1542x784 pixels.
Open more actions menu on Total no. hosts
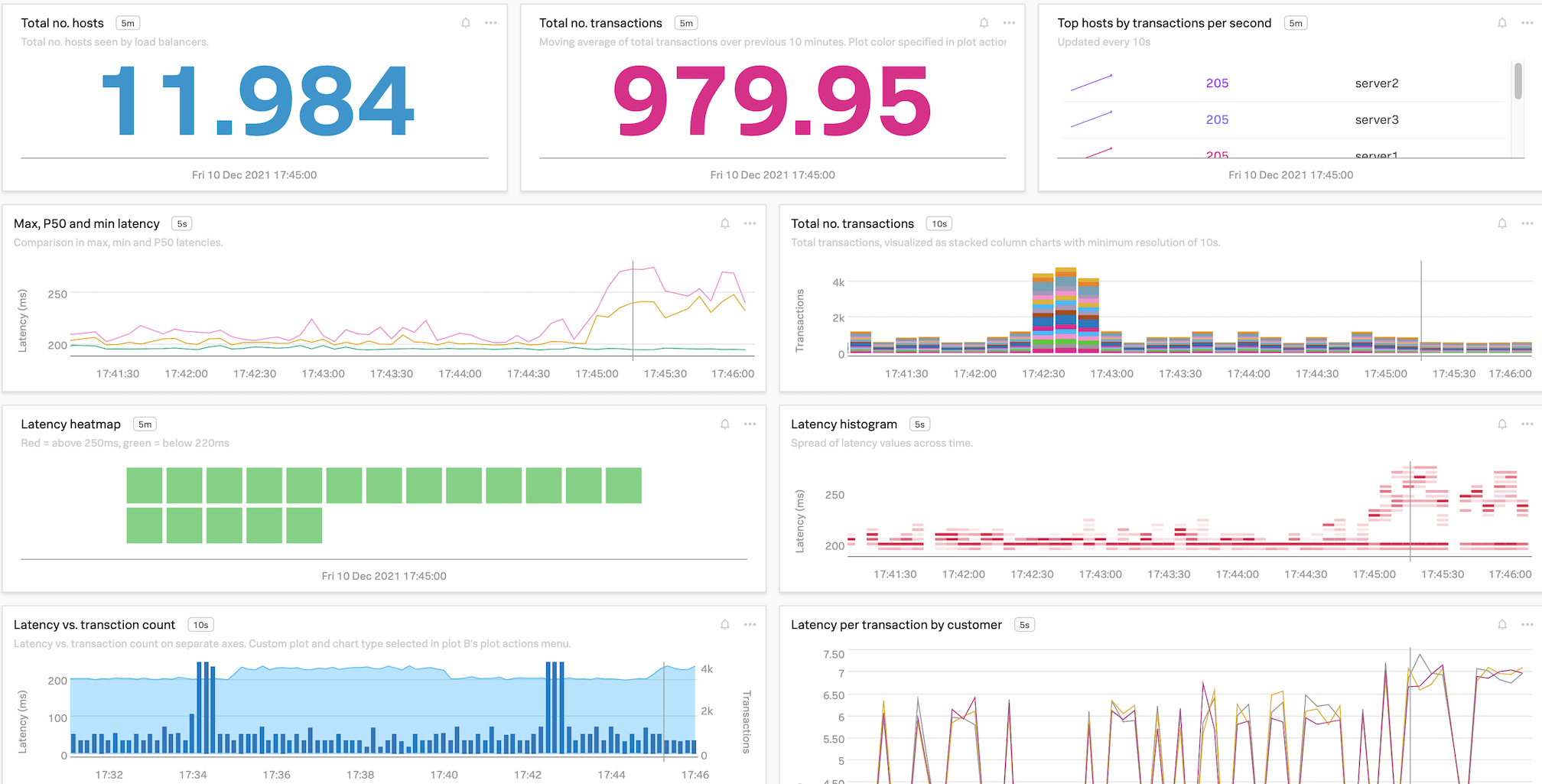coord(490,23)
